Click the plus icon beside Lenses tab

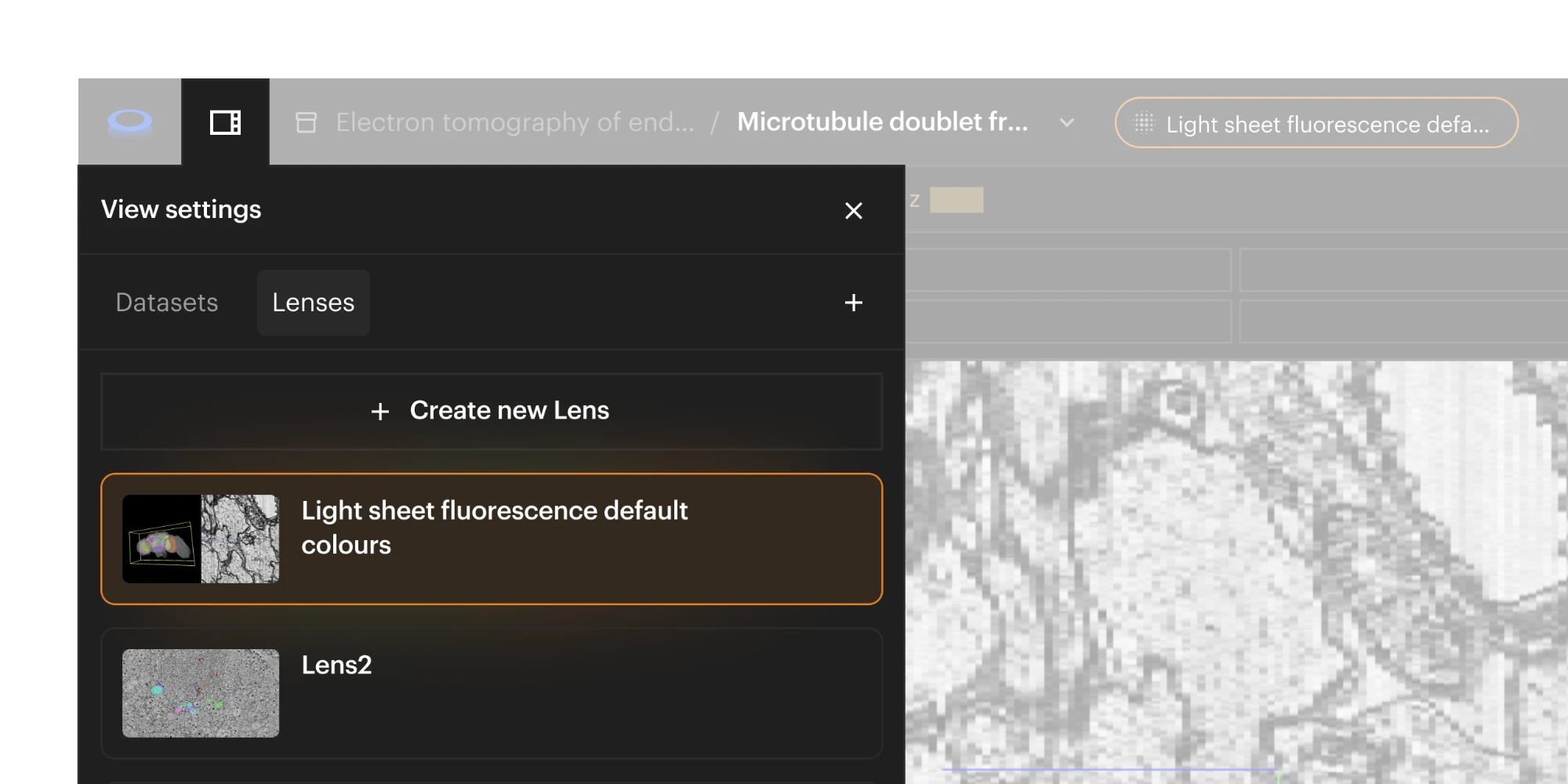pos(854,303)
